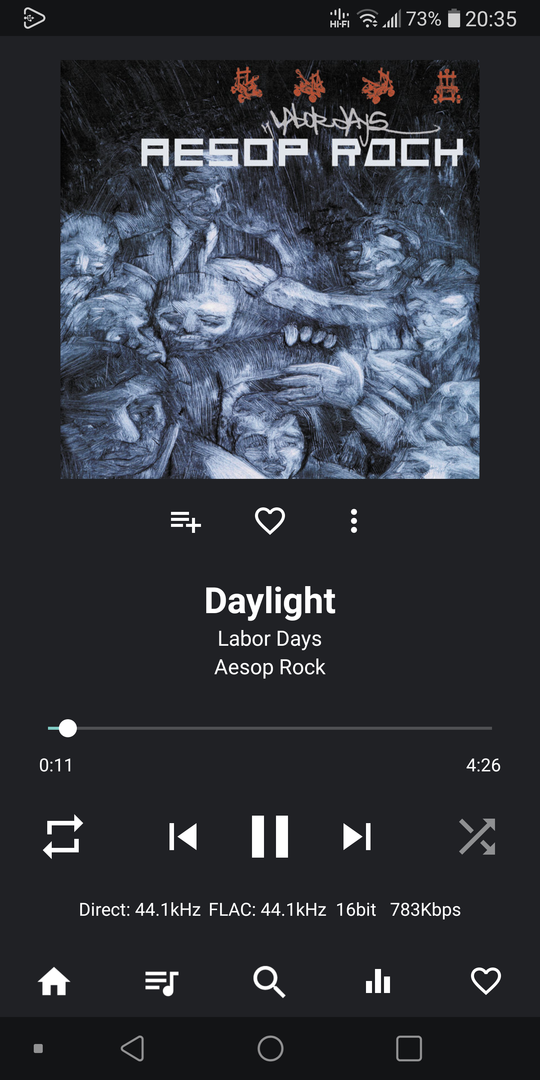The width and height of the screenshot is (540, 1080).
Task: Skip to the next track
Action: pyautogui.click(x=357, y=836)
